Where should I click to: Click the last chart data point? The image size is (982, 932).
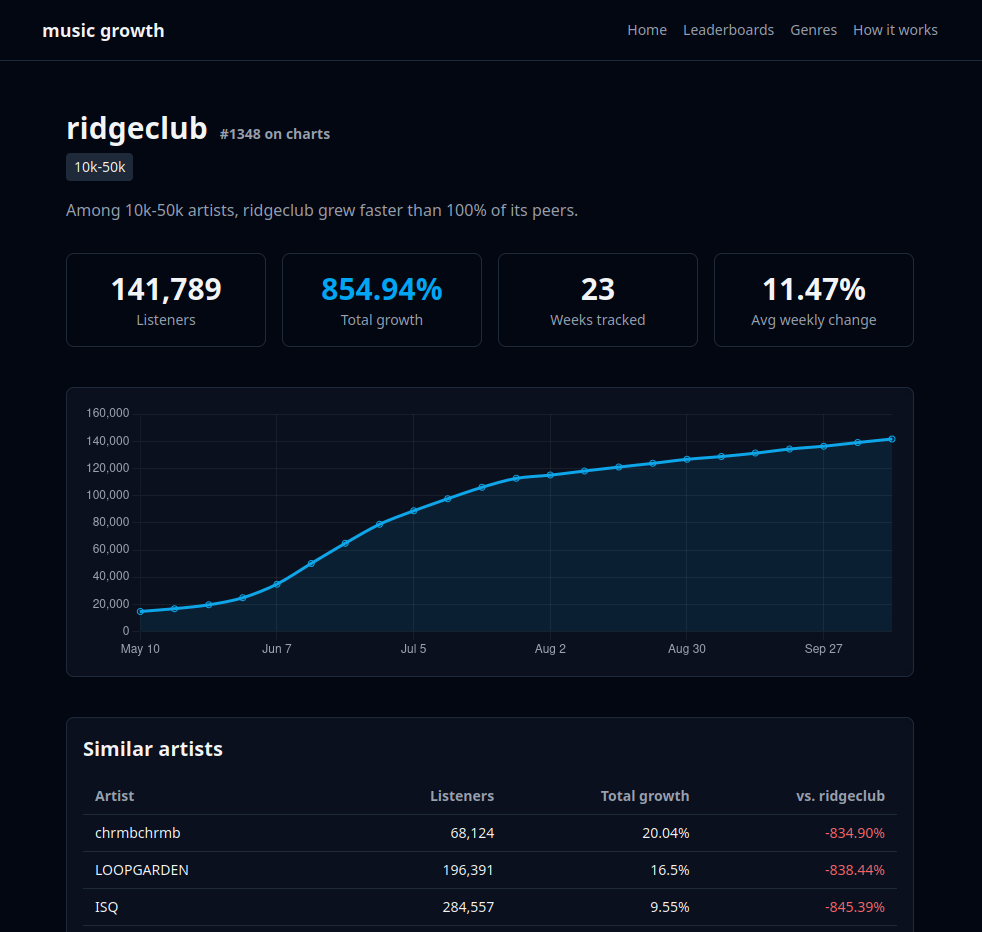tap(892, 439)
